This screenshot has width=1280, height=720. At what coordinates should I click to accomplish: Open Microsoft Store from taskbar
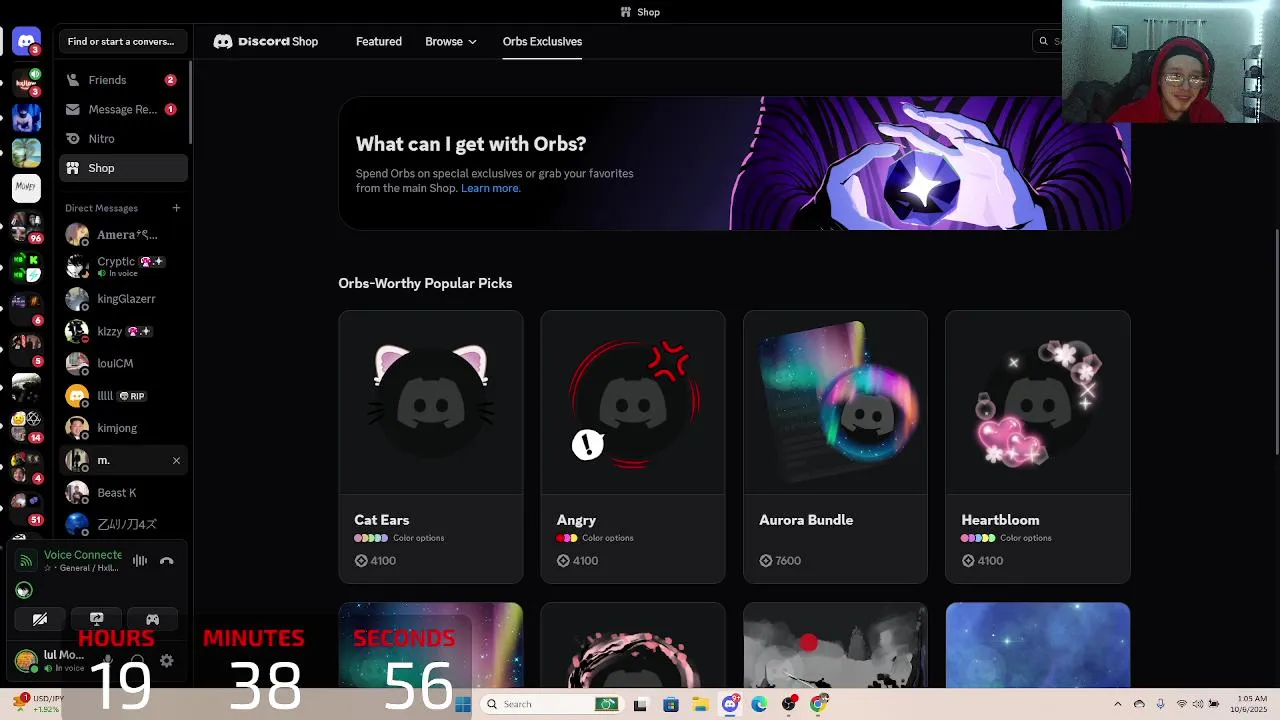click(x=671, y=704)
